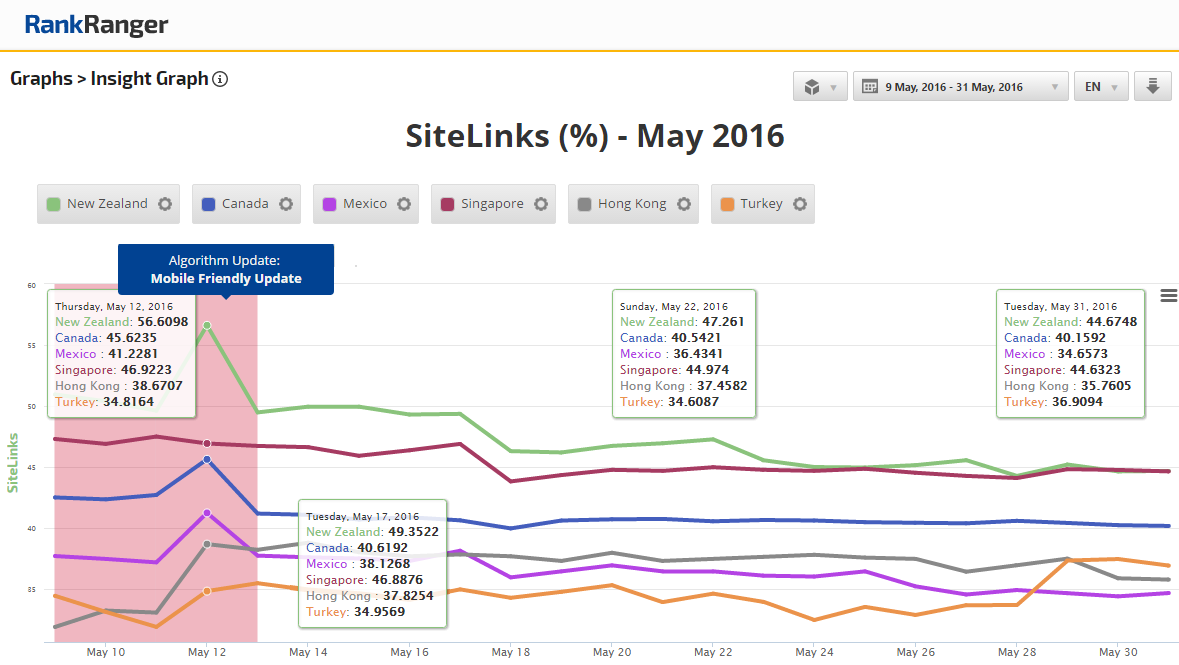1179x665 pixels.
Task: Click the Mobile Friendly Update algorithm marker
Action: tap(226, 269)
